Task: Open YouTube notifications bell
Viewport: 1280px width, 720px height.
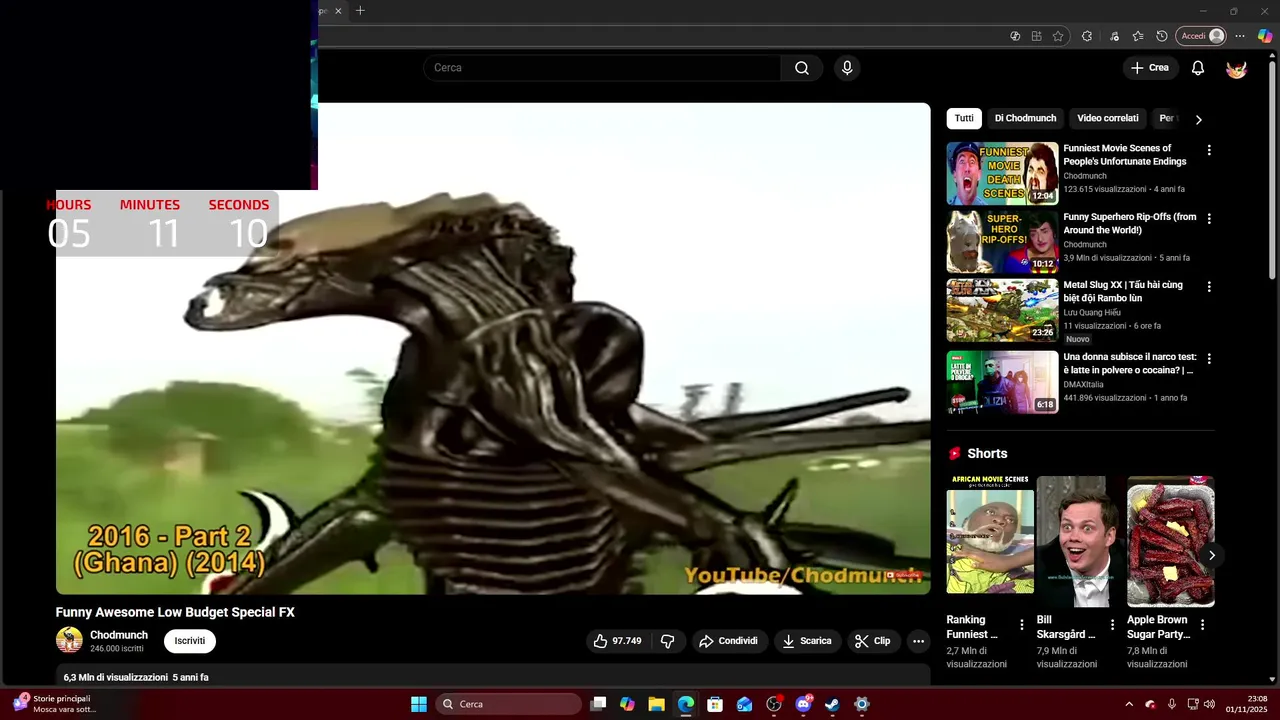Action: [1198, 68]
